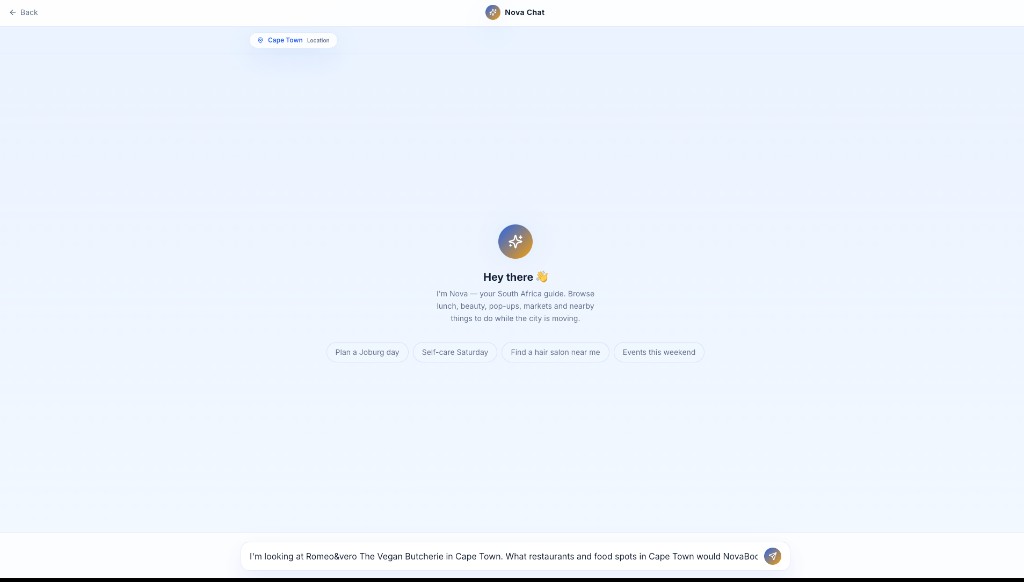Go back using the Back arrow

[x=23, y=12]
